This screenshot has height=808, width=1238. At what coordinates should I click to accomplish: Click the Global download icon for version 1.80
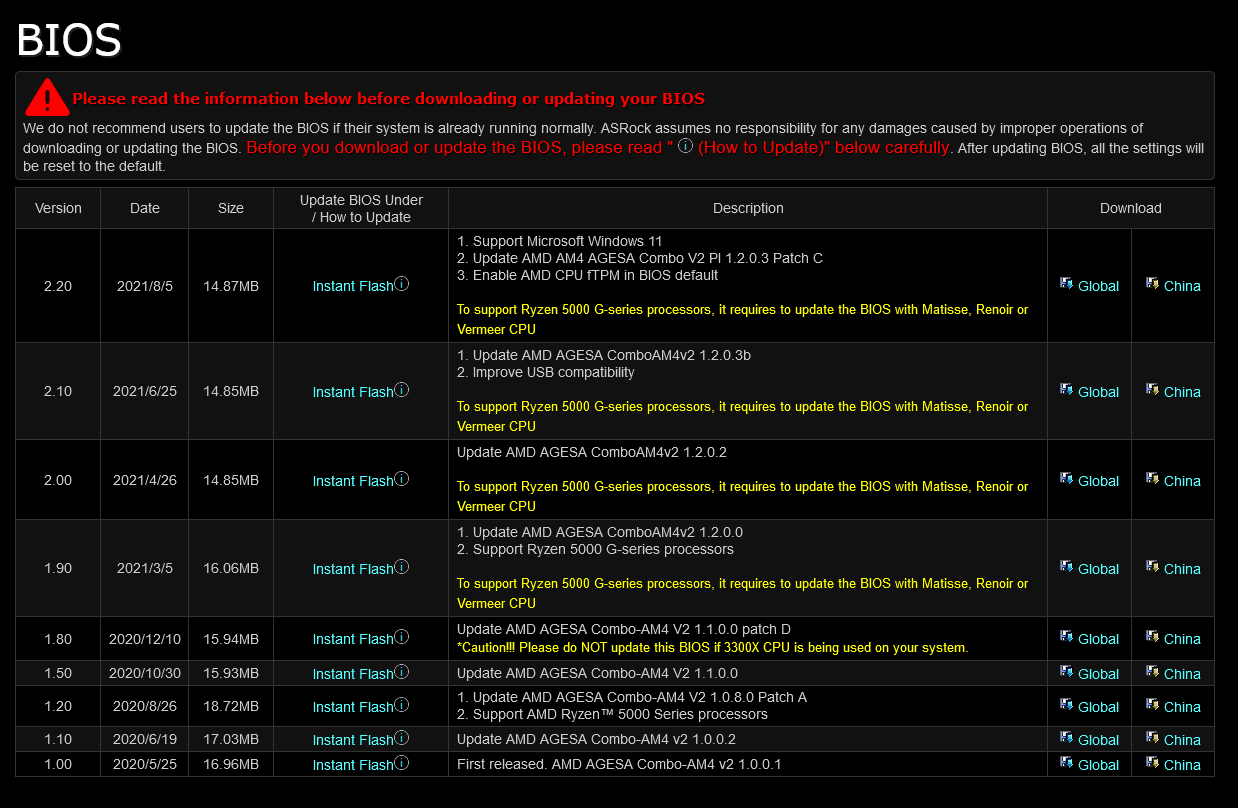point(1067,637)
